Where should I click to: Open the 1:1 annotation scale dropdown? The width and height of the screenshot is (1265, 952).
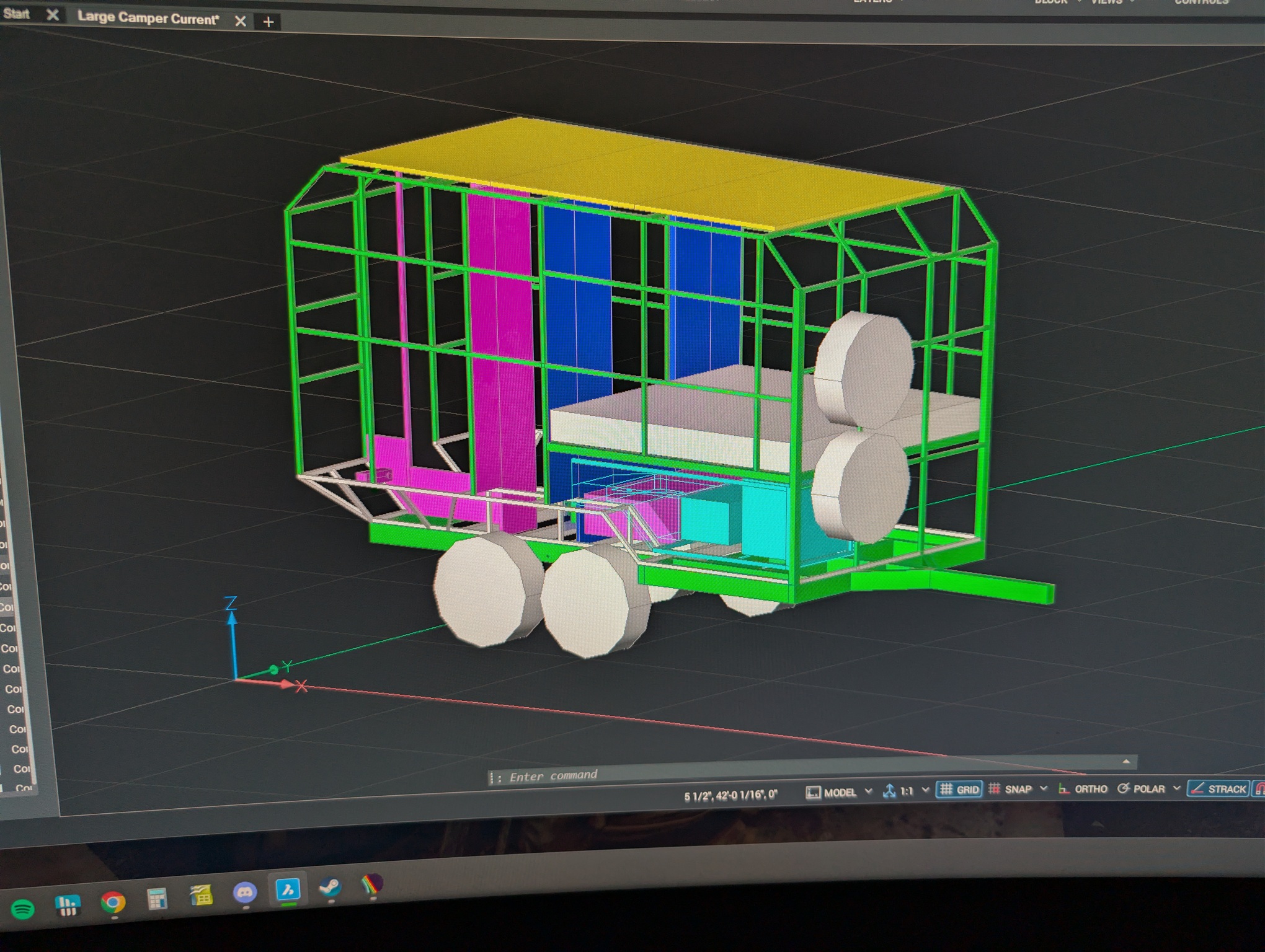[926, 790]
